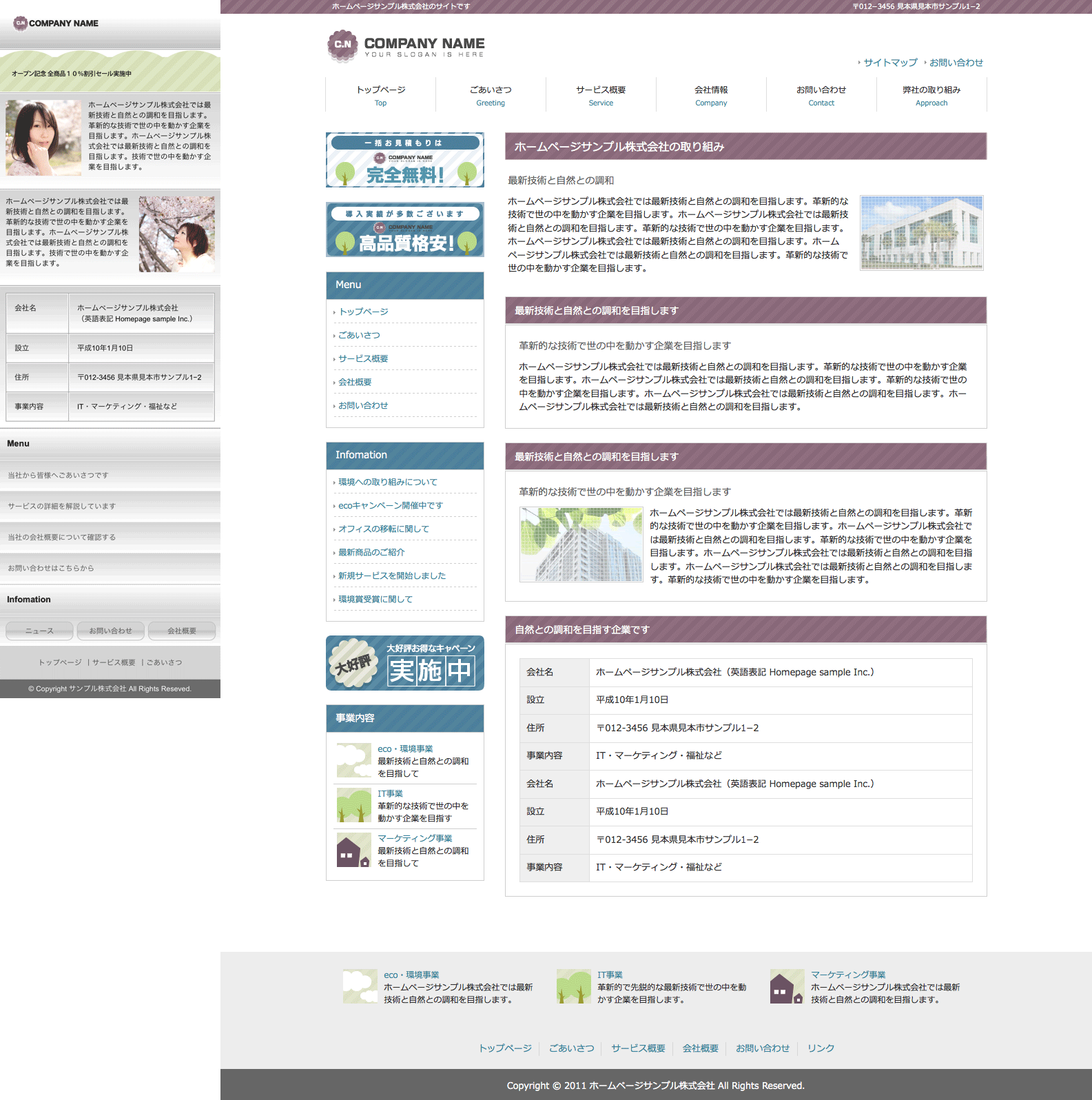Click the small logo in mobile preview
Screen dimensions: 1092x1100
coord(21,23)
